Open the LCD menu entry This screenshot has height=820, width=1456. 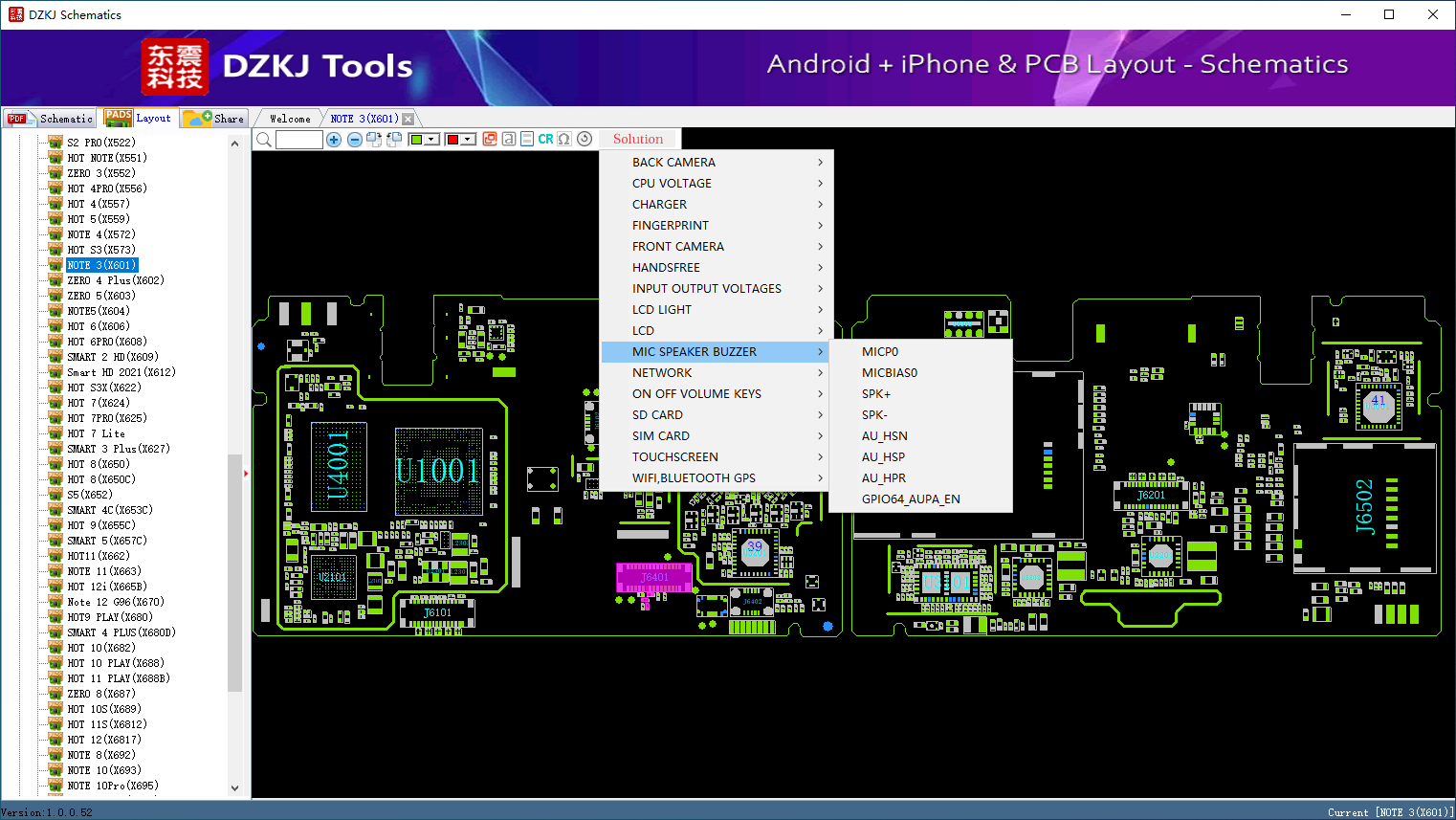click(717, 331)
